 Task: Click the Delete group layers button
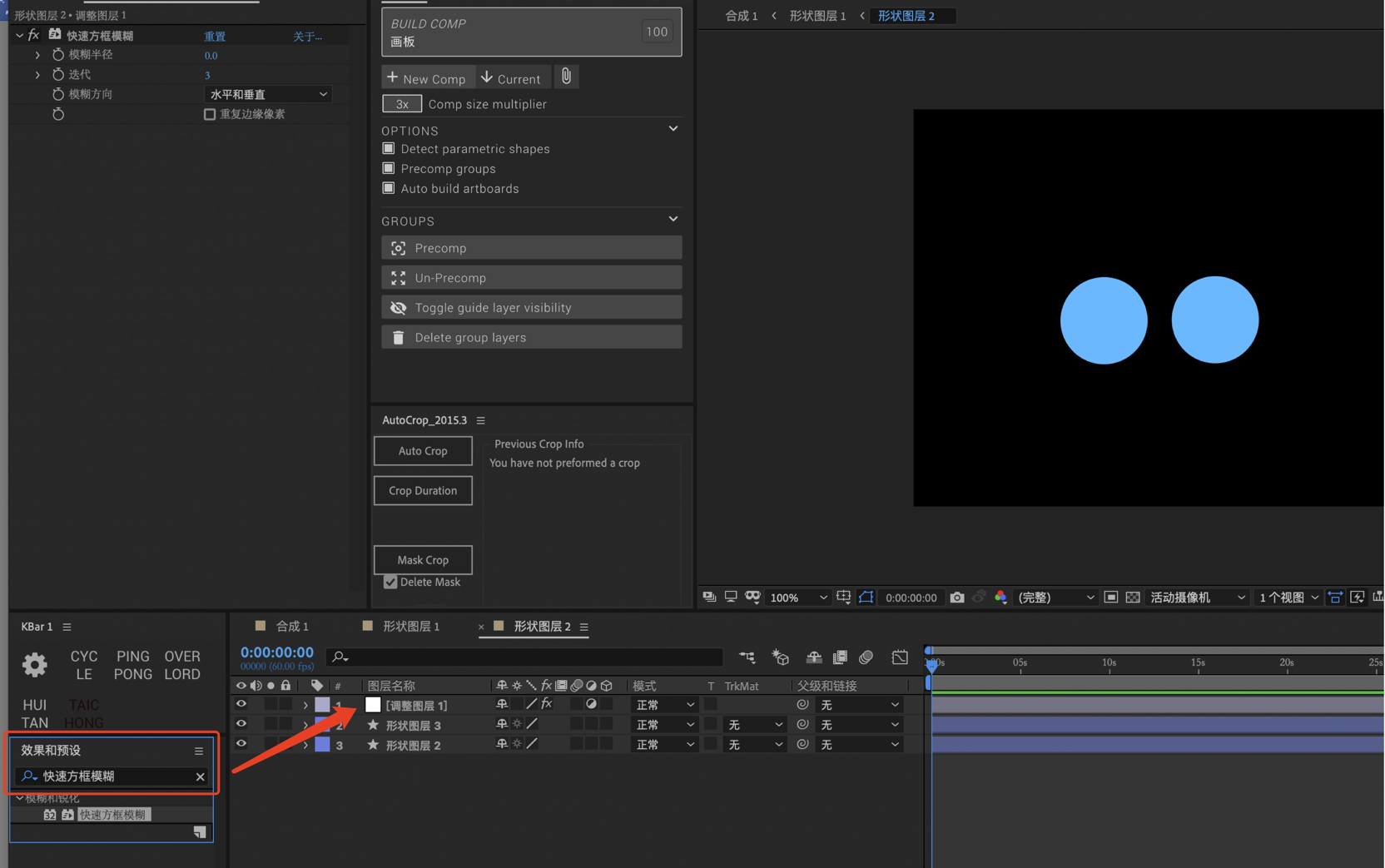(x=532, y=337)
